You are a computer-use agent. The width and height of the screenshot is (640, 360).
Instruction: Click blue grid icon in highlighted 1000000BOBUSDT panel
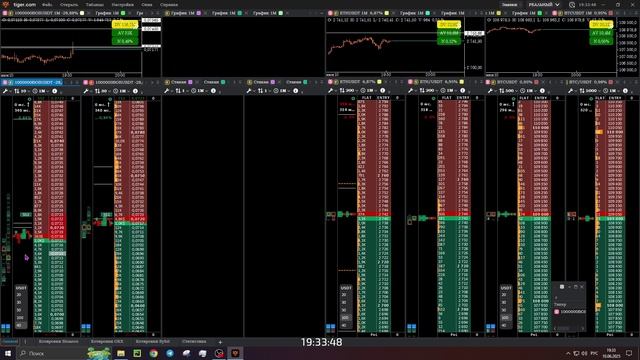(x=6, y=327)
